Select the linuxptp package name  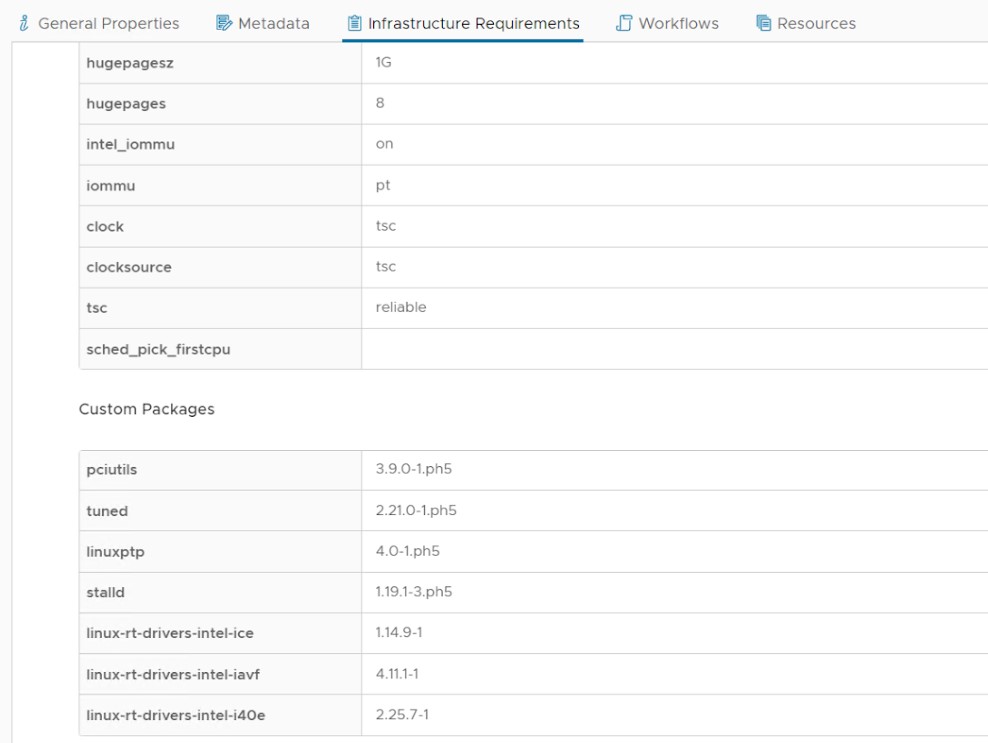(114, 552)
